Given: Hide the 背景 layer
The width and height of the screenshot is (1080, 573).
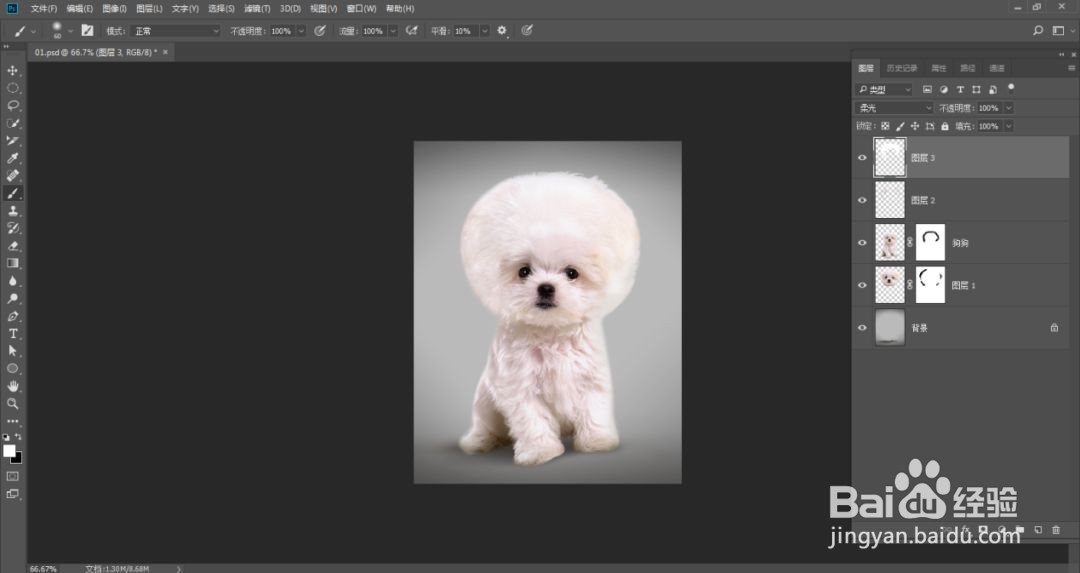Looking at the screenshot, I should [x=862, y=327].
